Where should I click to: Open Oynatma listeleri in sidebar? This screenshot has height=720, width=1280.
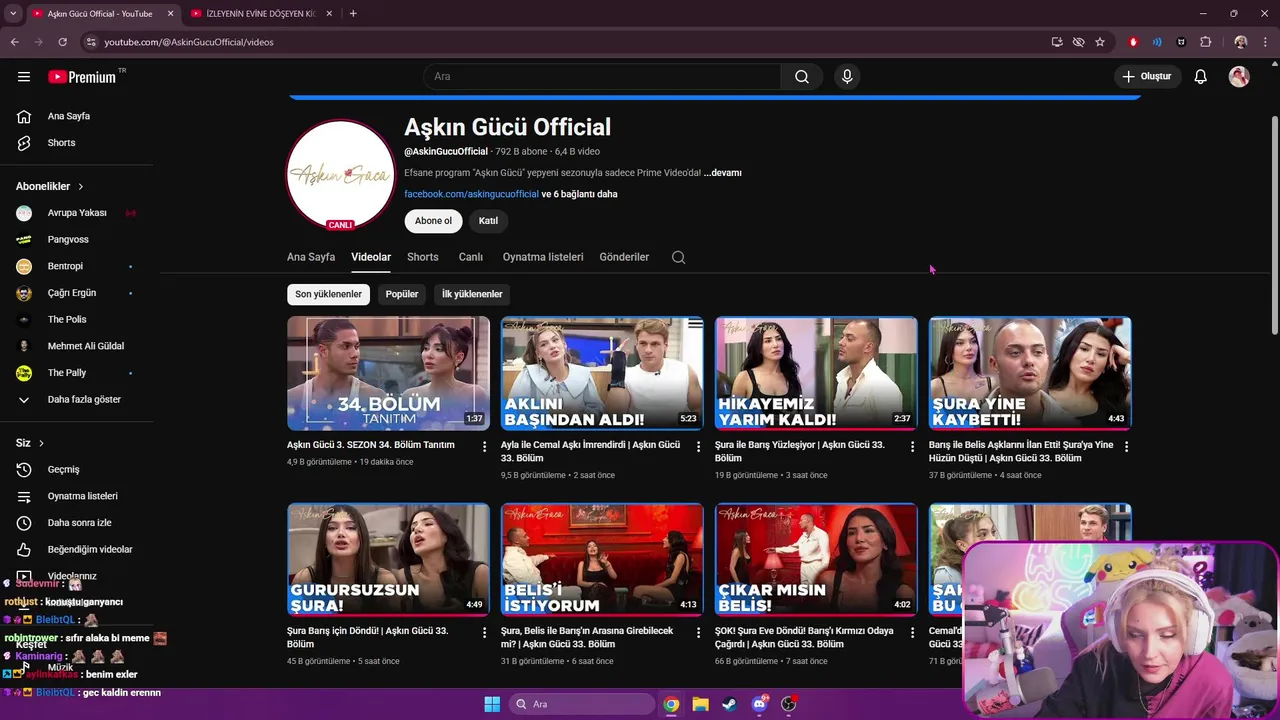pos(80,496)
